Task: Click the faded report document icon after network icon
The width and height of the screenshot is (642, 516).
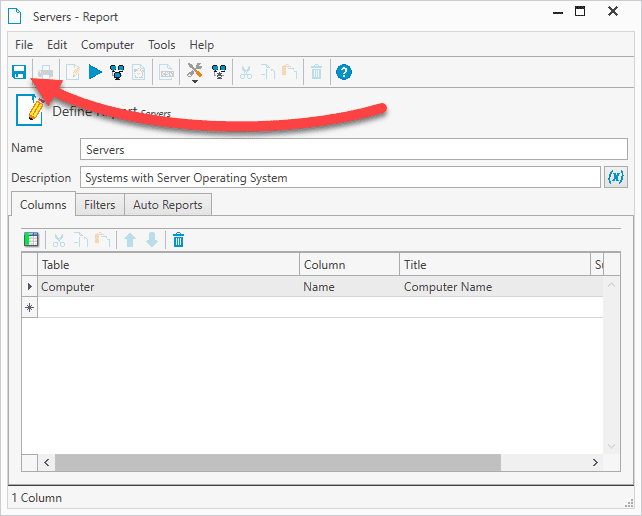Action: pyautogui.click(x=139, y=72)
